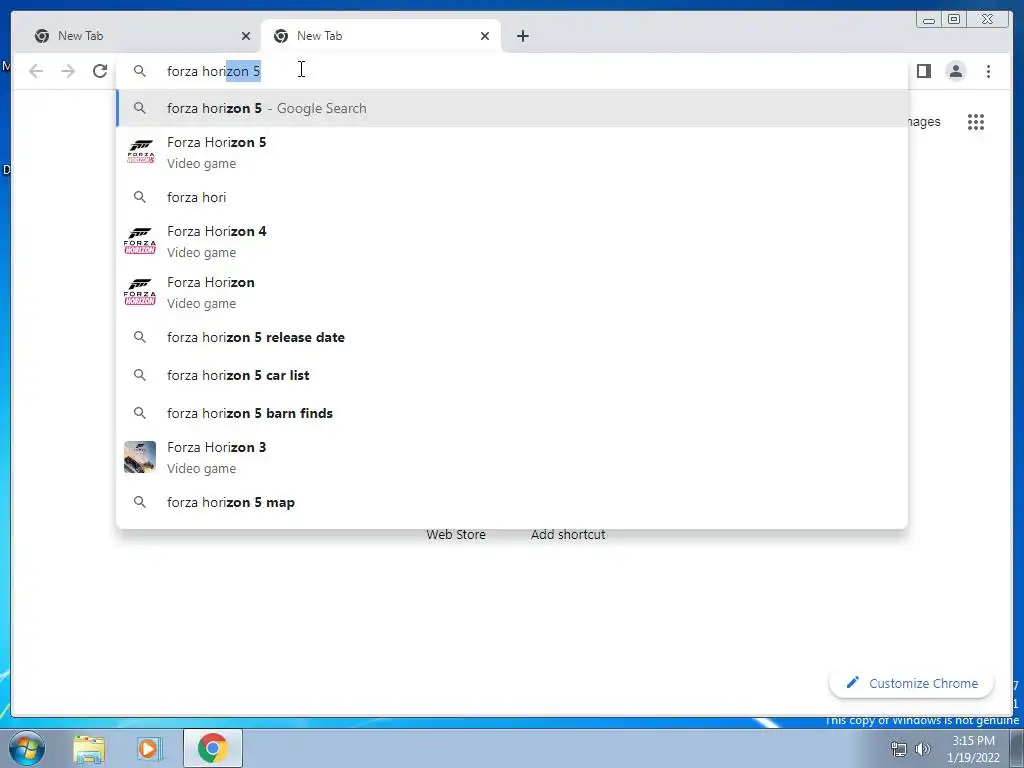1024x768 pixels.
Task: Go back using the back arrow
Action: [x=36, y=71]
